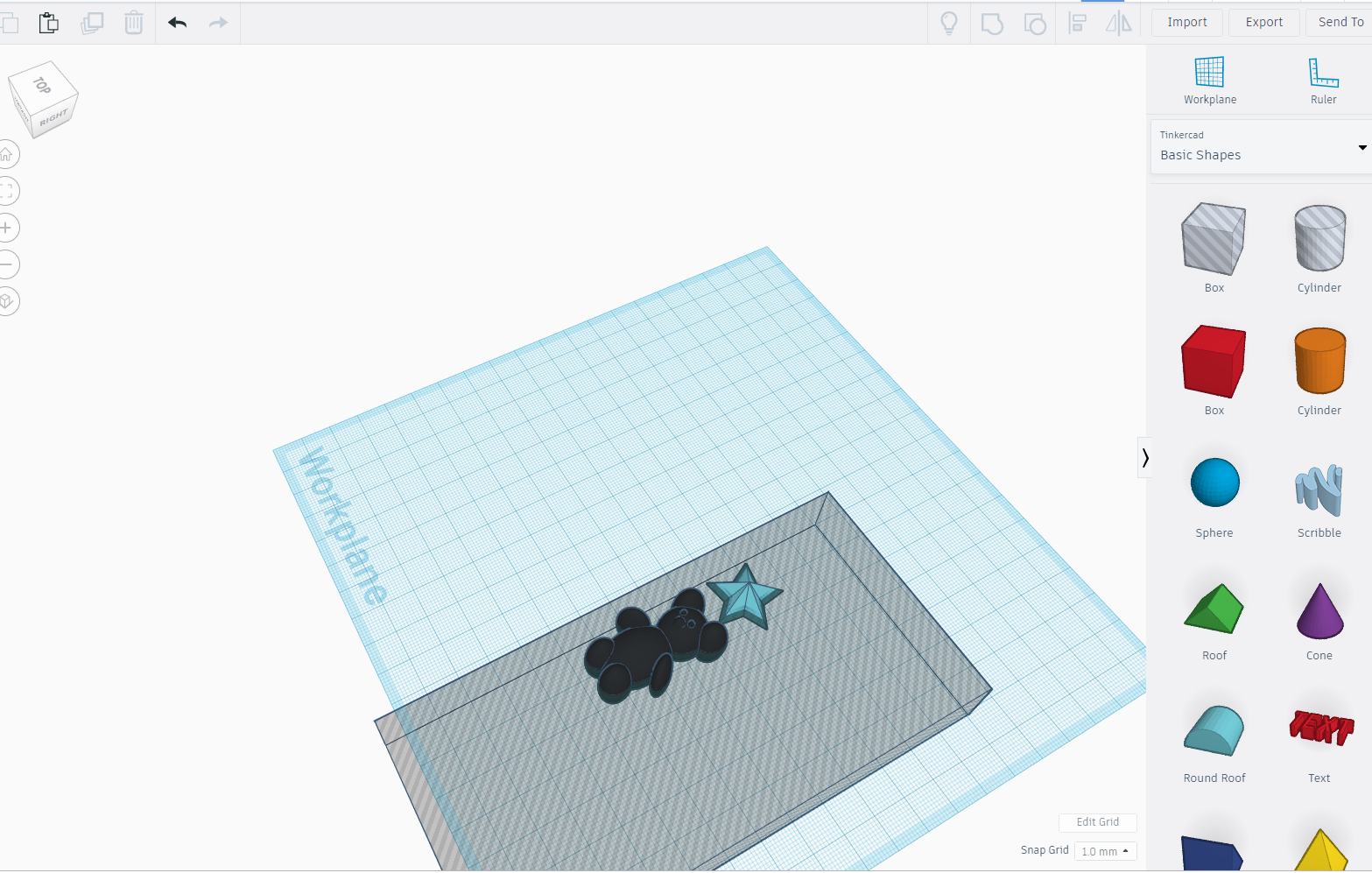Delete selection with the trash icon

[134, 23]
